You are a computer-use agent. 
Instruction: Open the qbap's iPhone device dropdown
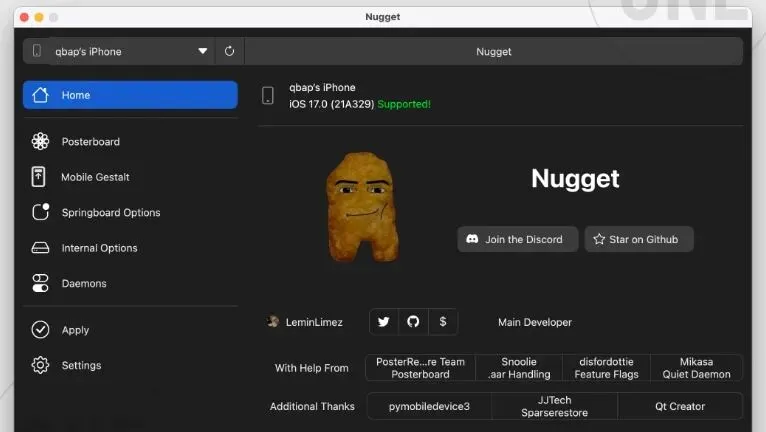pos(131,51)
